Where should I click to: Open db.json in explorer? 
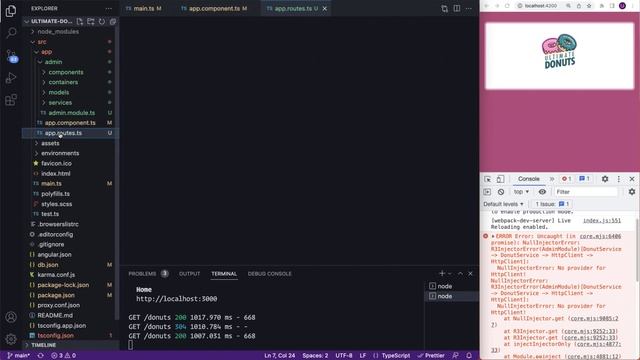click(48, 264)
